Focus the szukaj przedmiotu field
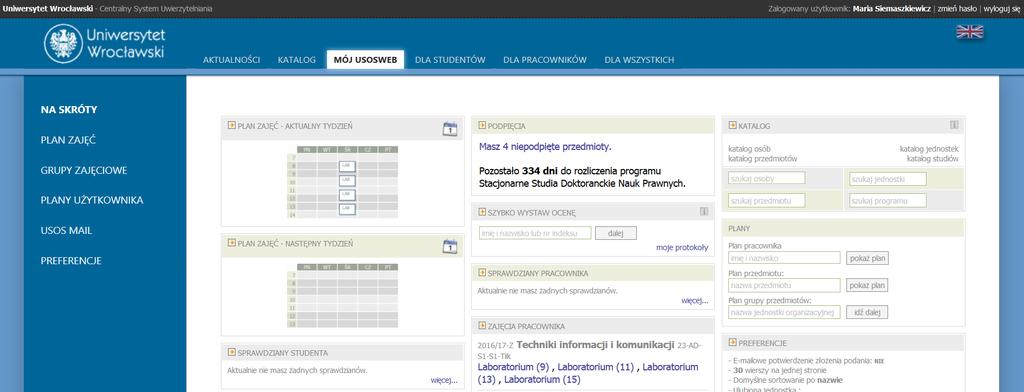Screen dimensions: 1024x392 pos(767,201)
